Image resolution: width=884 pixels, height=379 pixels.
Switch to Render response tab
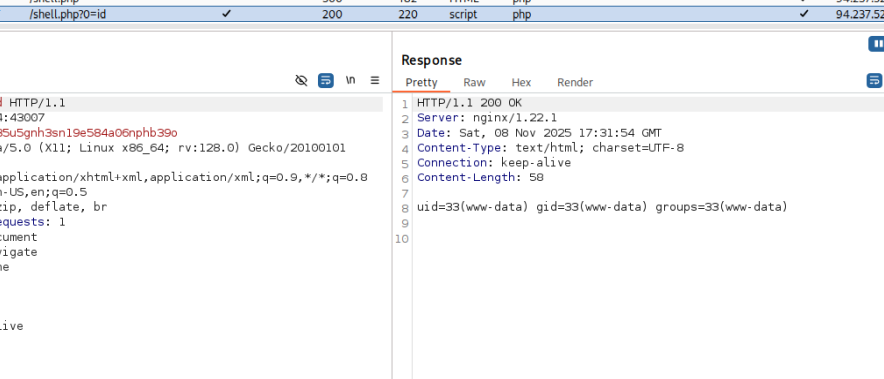coord(575,82)
